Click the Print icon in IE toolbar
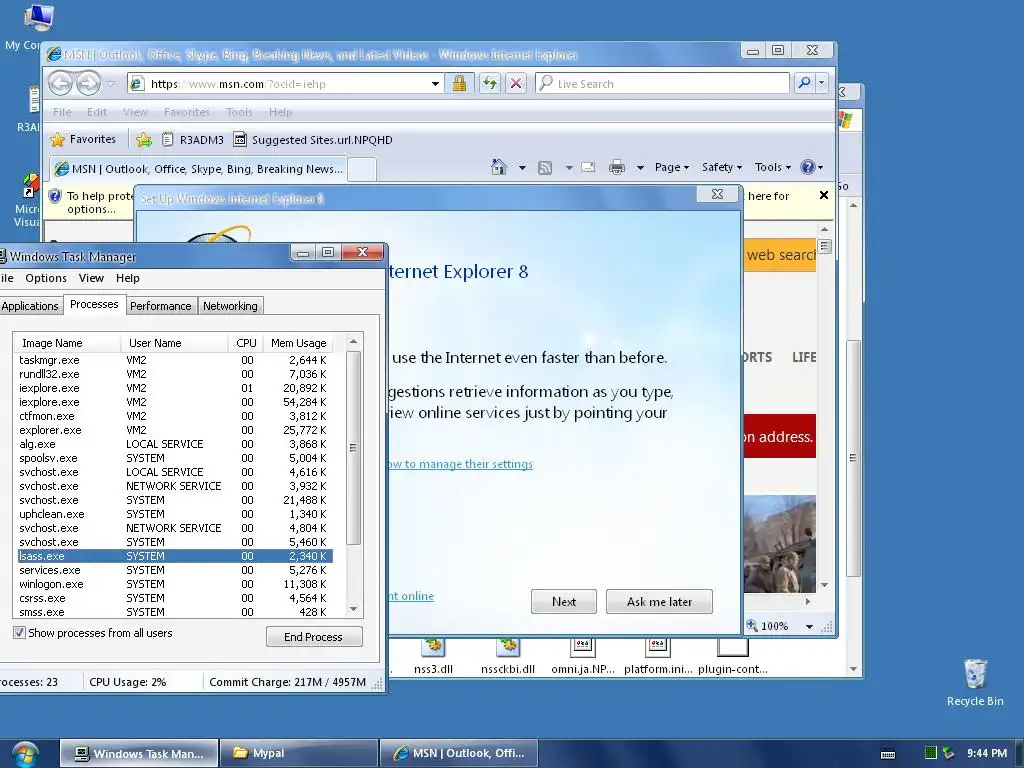The image size is (1024, 768). click(617, 168)
